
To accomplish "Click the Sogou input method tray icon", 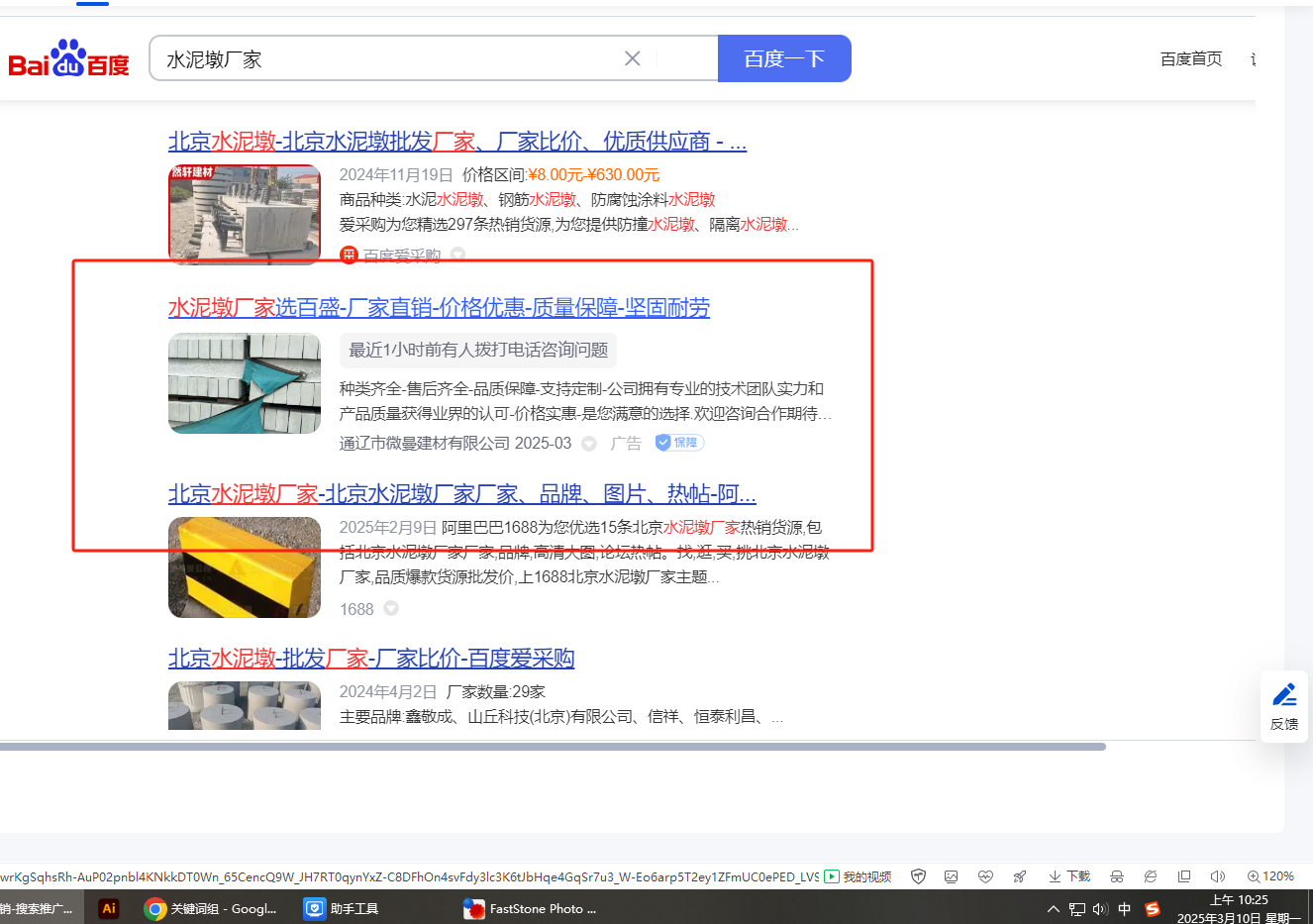I will tap(1152, 909).
